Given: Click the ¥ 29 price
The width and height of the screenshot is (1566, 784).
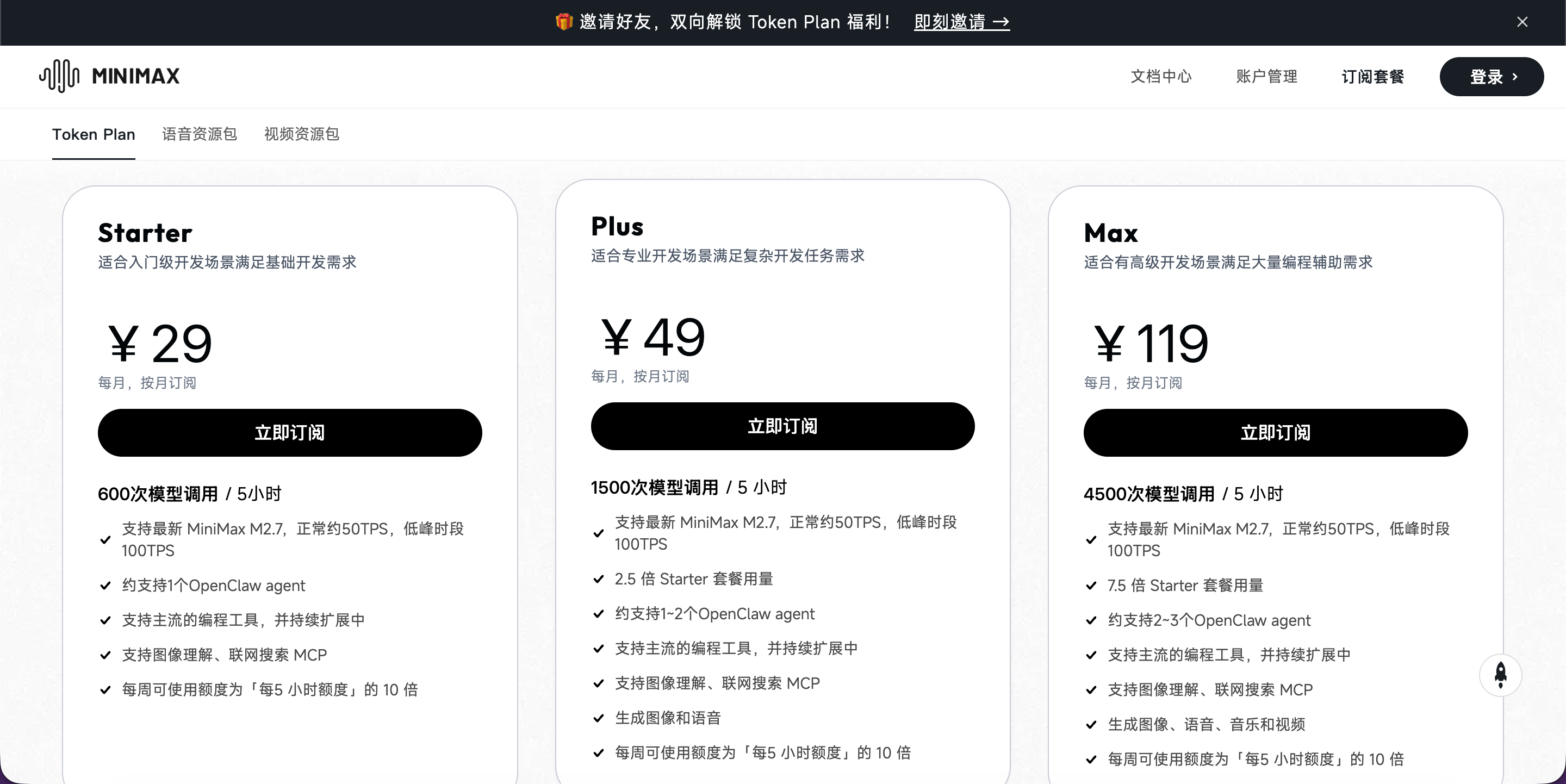Looking at the screenshot, I should (x=160, y=344).
